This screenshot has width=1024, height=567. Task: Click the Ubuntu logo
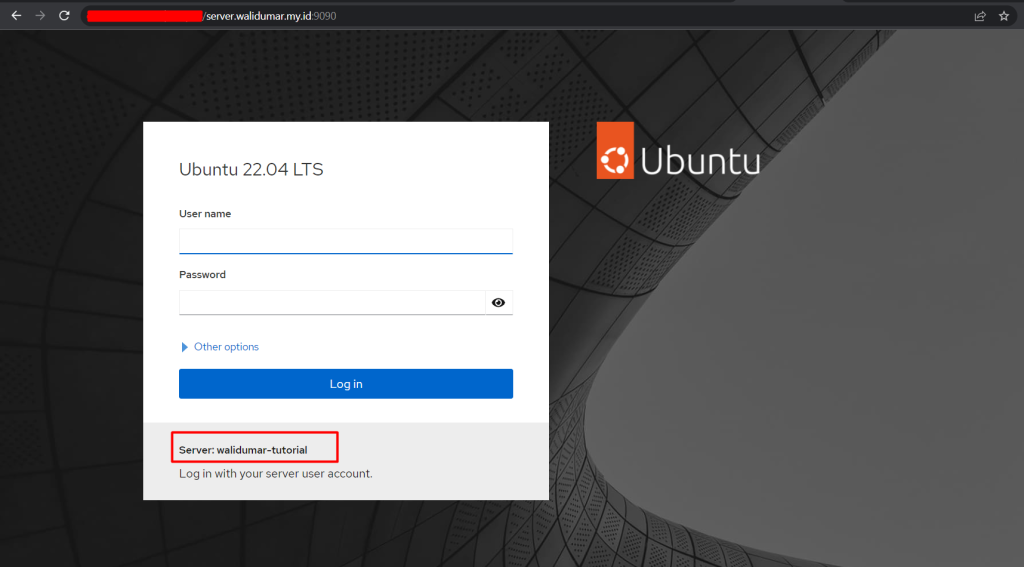[678, 151]
